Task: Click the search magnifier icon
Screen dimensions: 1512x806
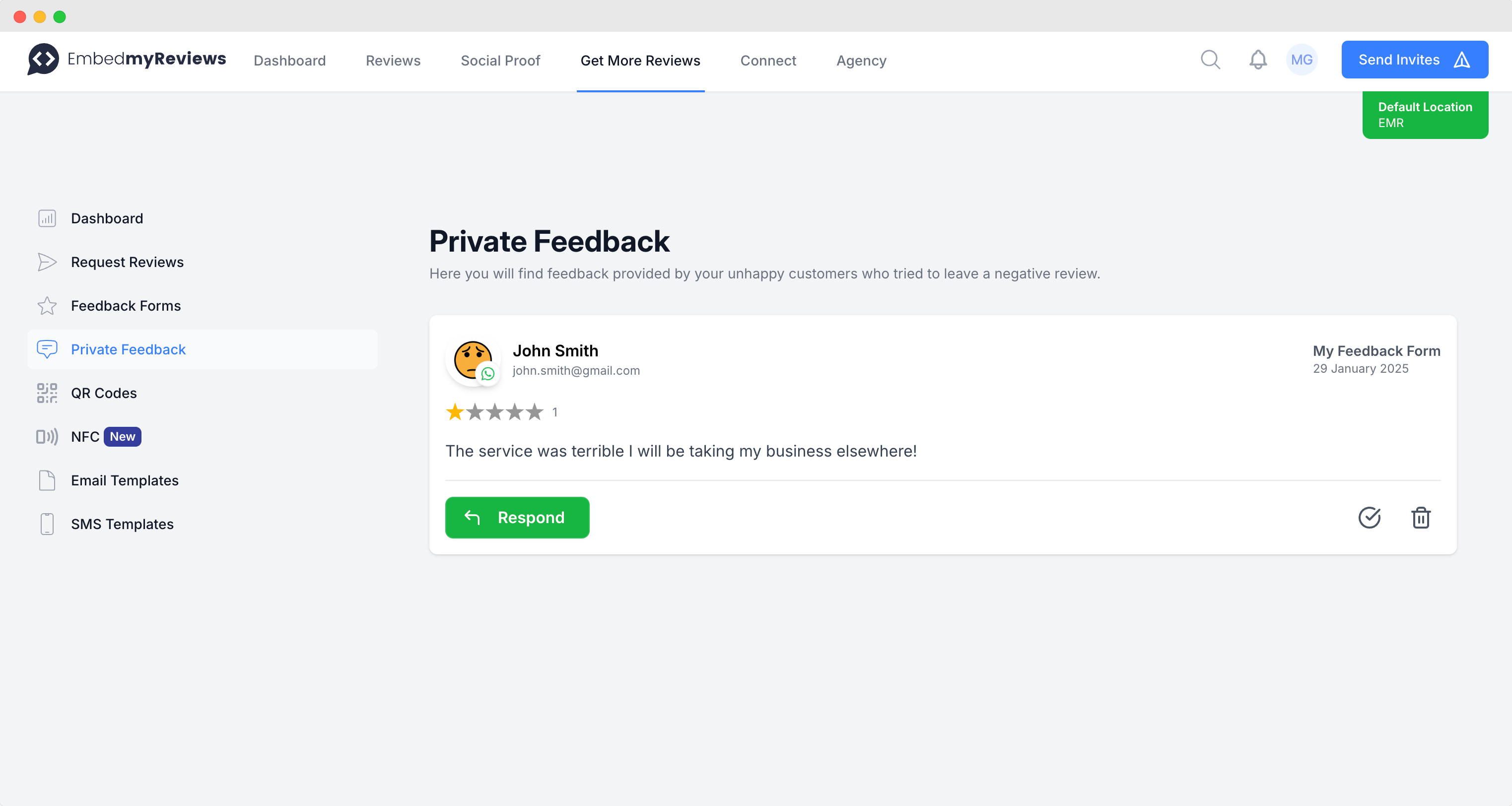Action: (x=1210, y=60)
